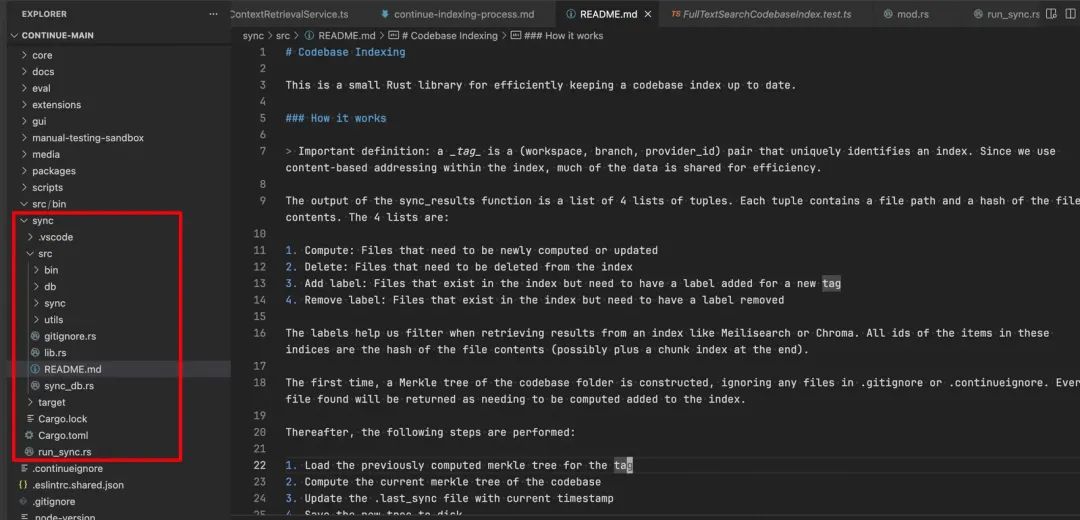
Task: Open the sync_db.rs file name
Action: point(69,386)
